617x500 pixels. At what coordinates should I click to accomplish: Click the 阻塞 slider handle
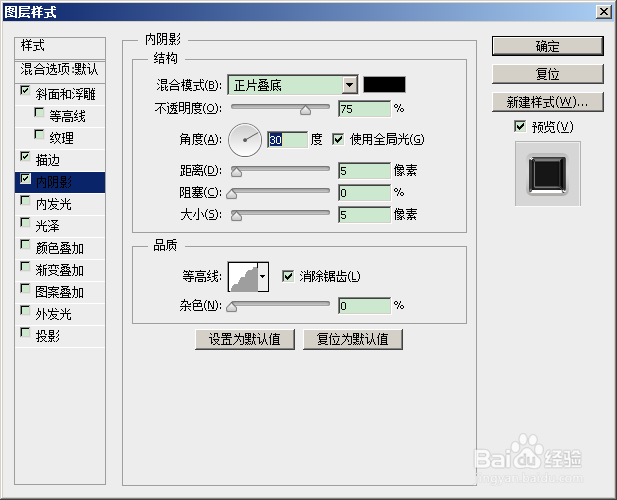pyautogui.click(x=232, y=194)
